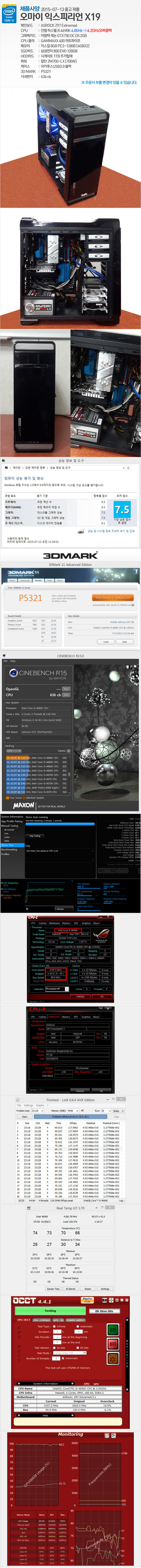Open the File menu in Cinebench

coord(6,661)
